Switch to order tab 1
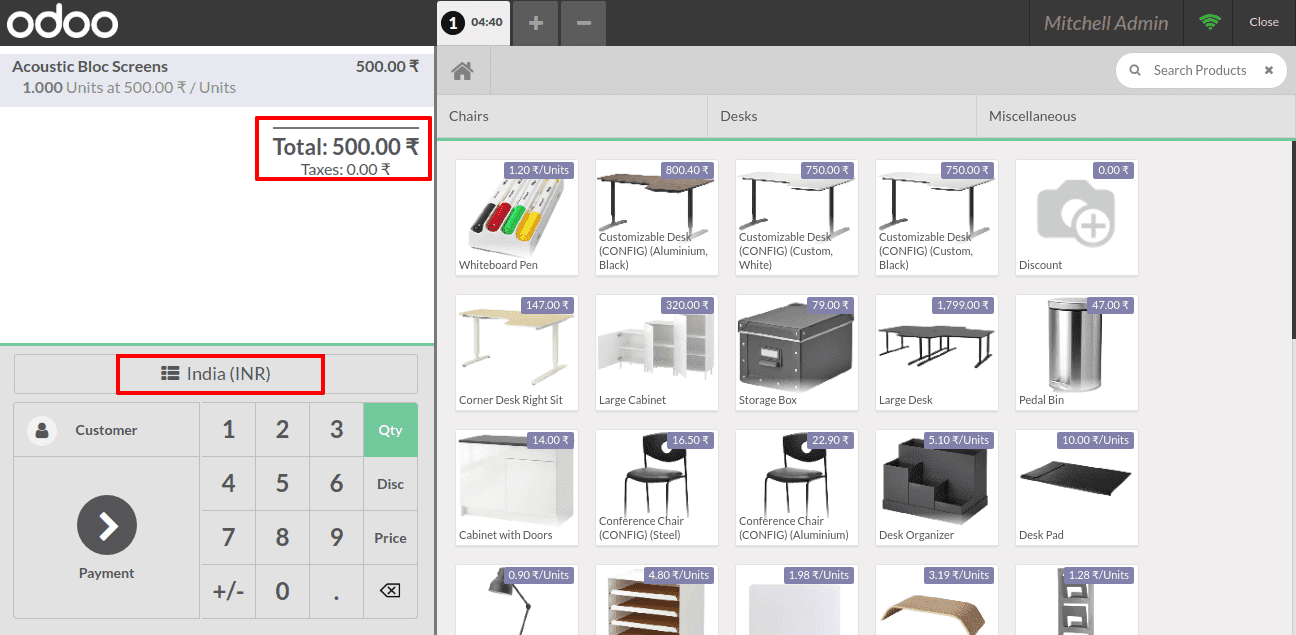 click(x=473, y=22)
